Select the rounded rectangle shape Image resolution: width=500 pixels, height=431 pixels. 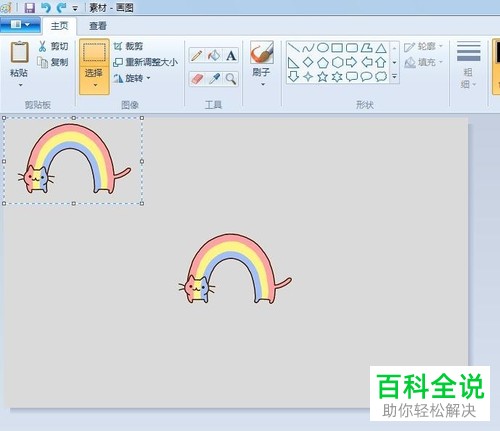[352, 48]
